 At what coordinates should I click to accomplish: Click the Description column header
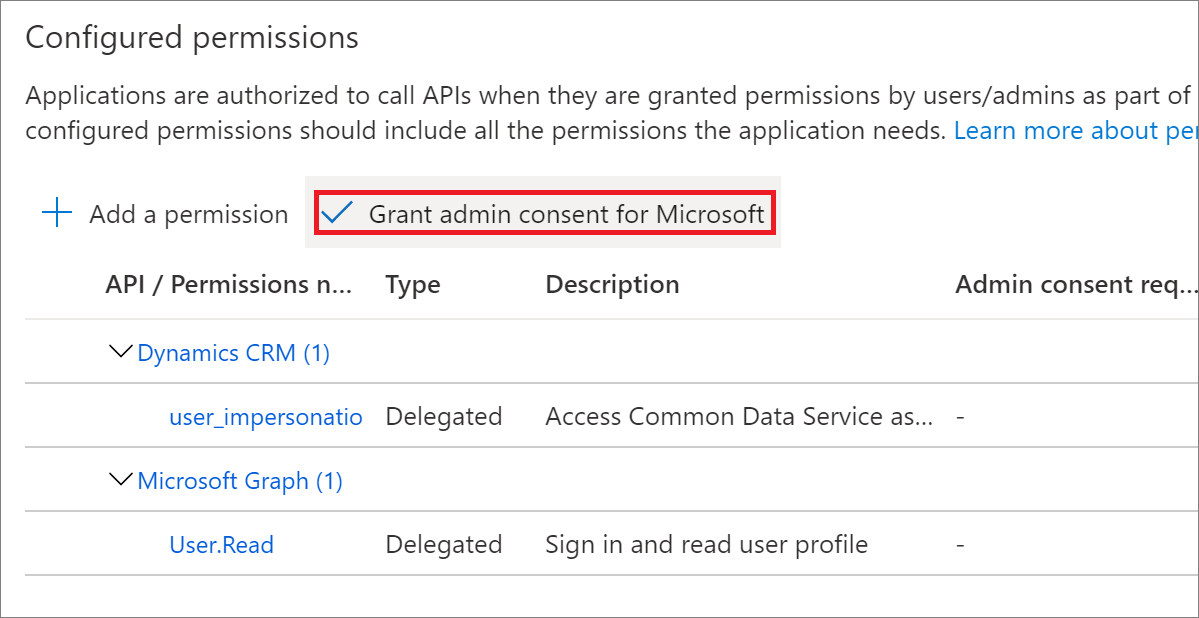point(612,285)
